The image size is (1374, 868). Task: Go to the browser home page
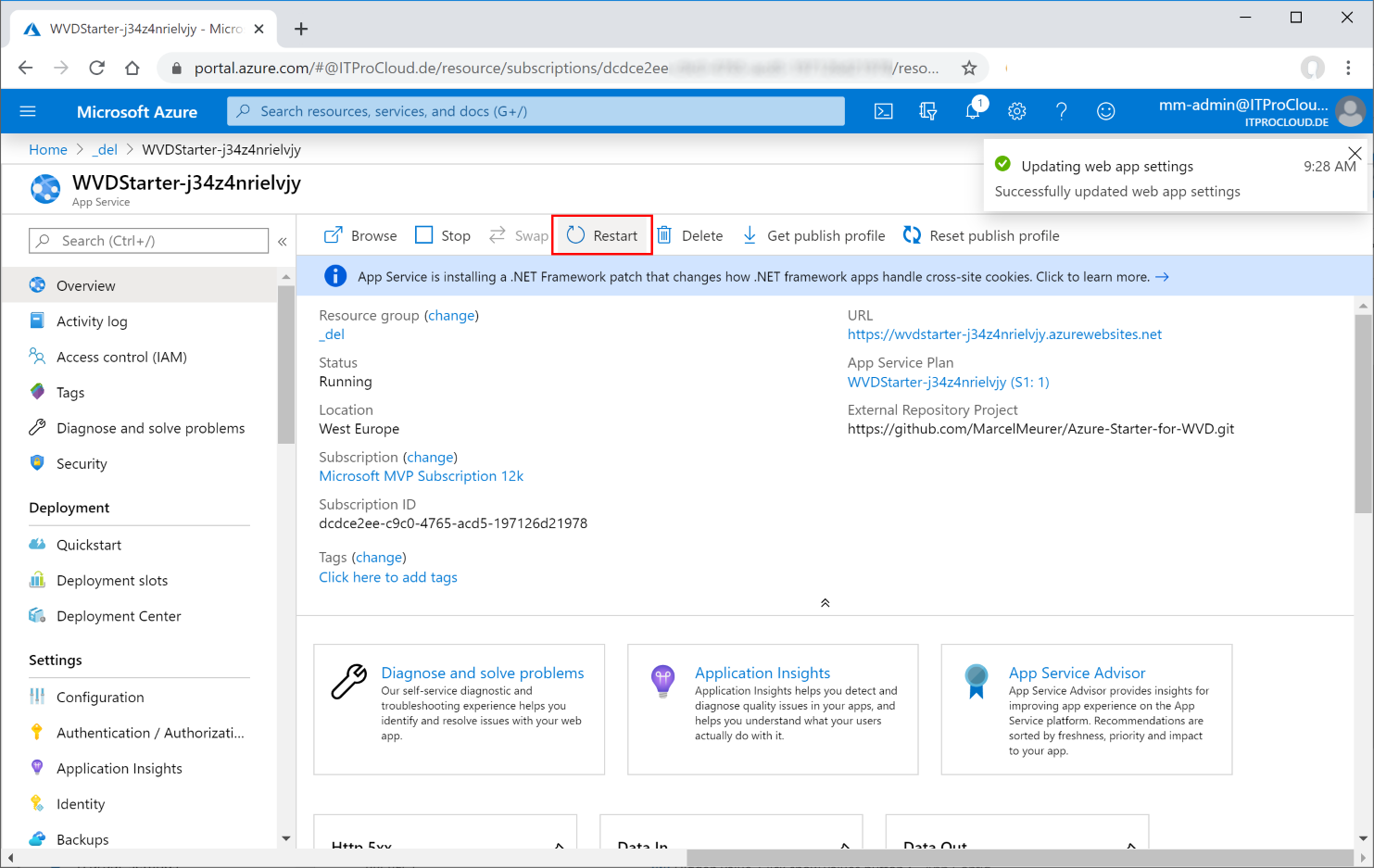click(132, 68)
